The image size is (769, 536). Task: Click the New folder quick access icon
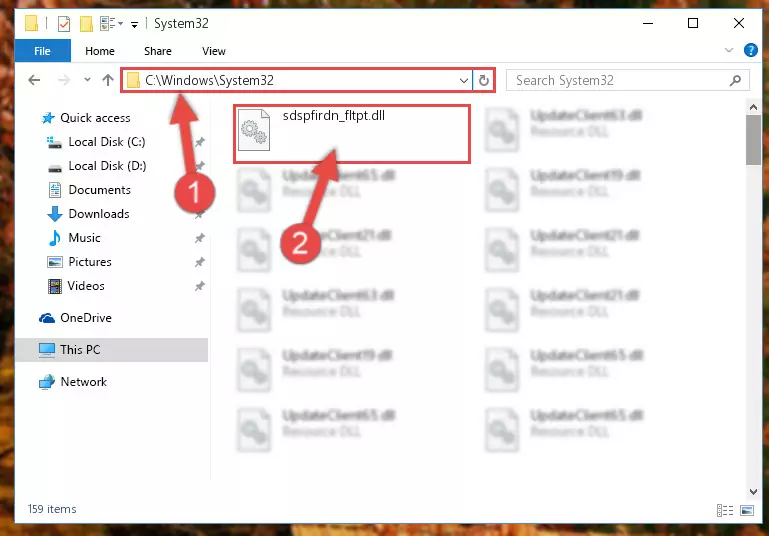click(86, 23)
